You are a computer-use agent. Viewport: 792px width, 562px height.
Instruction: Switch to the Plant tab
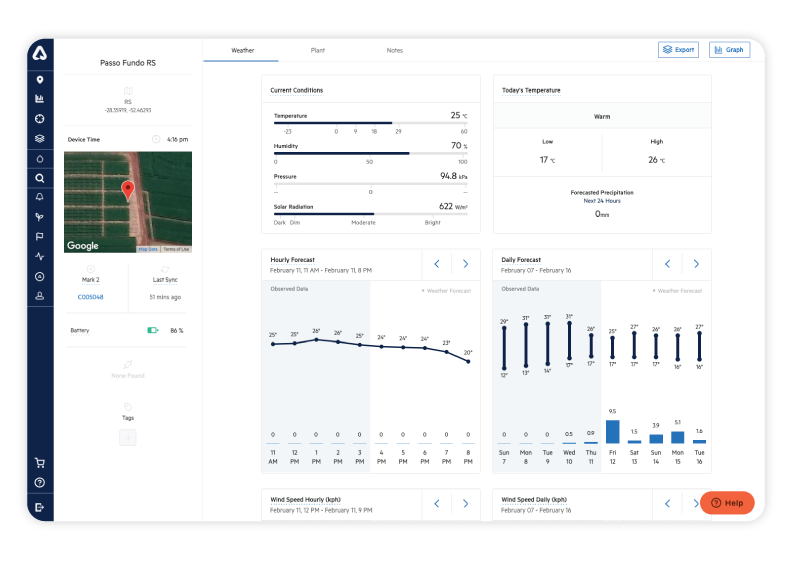point(318,50)
